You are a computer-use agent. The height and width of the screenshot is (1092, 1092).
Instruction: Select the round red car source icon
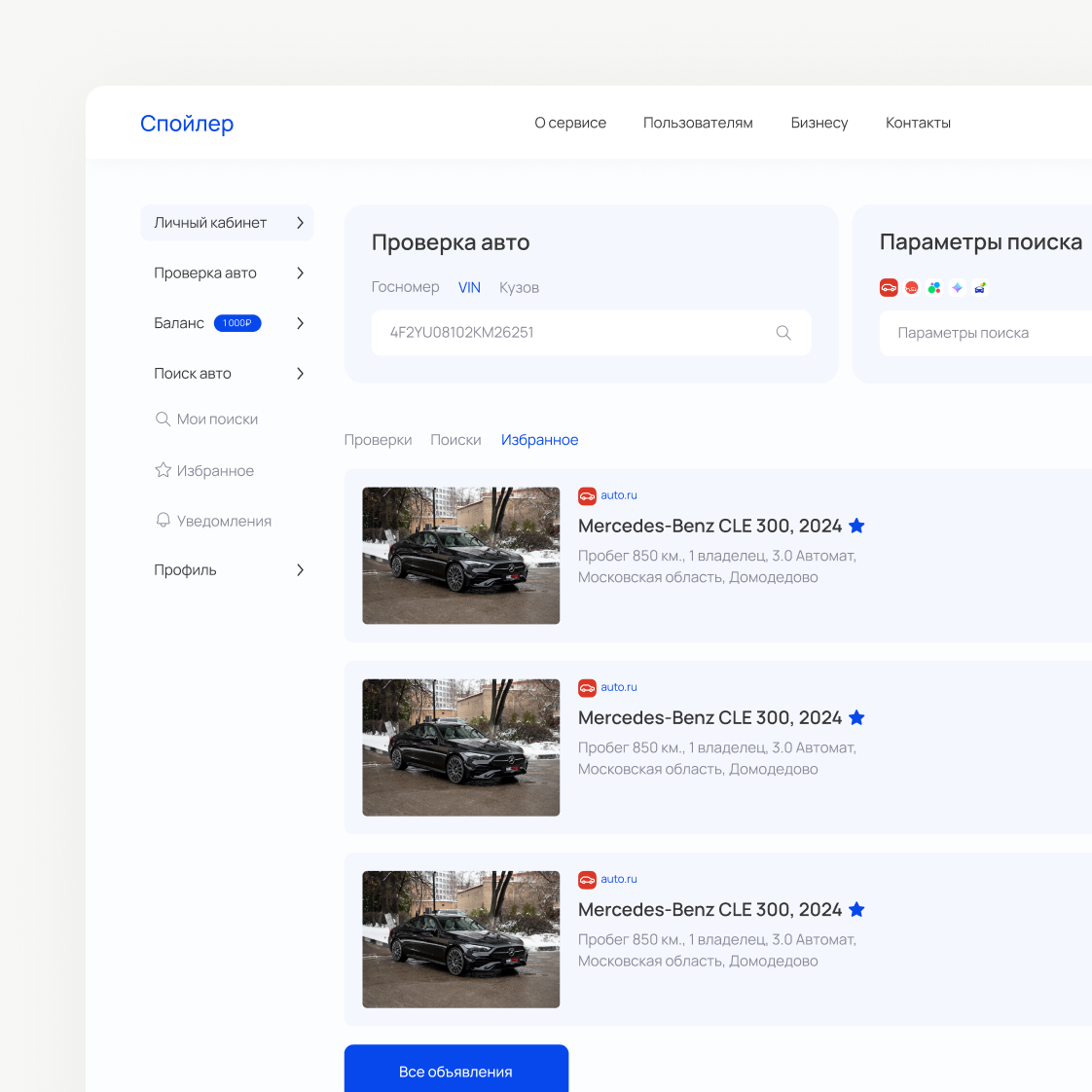pos(912,288)
